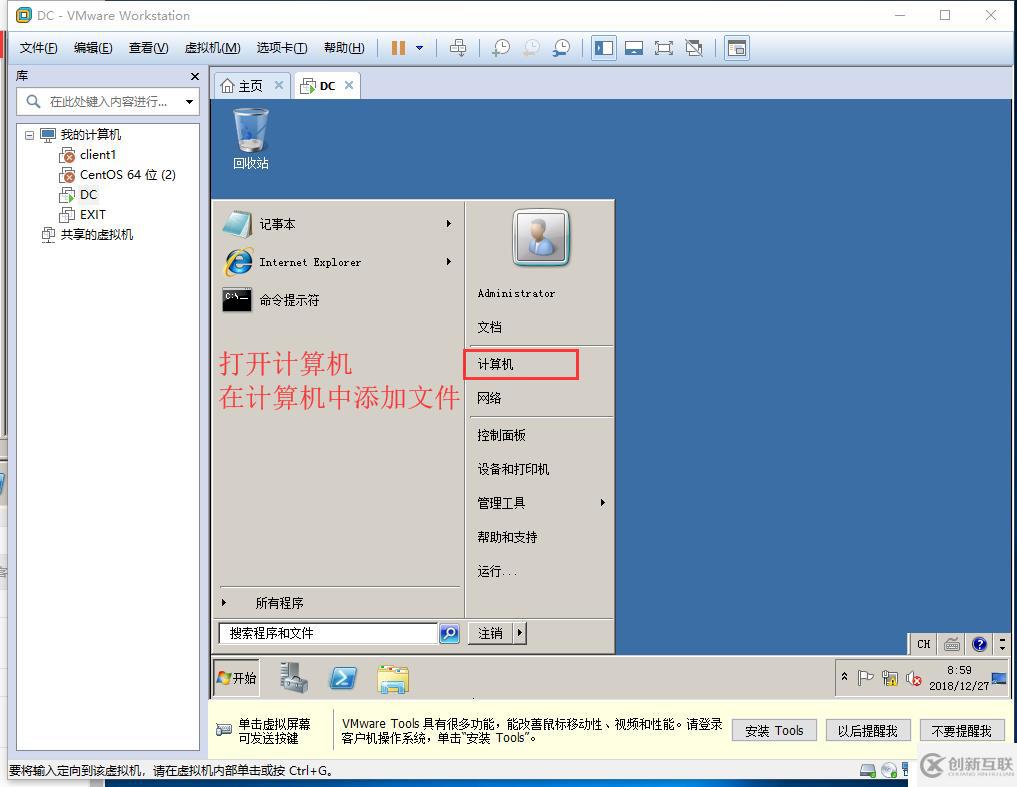Image resolution: width=1017 pixels, height=787 pixels.
Task: Click the language bar help question icon
Action: pyautogui.click(x=979, y=644)
